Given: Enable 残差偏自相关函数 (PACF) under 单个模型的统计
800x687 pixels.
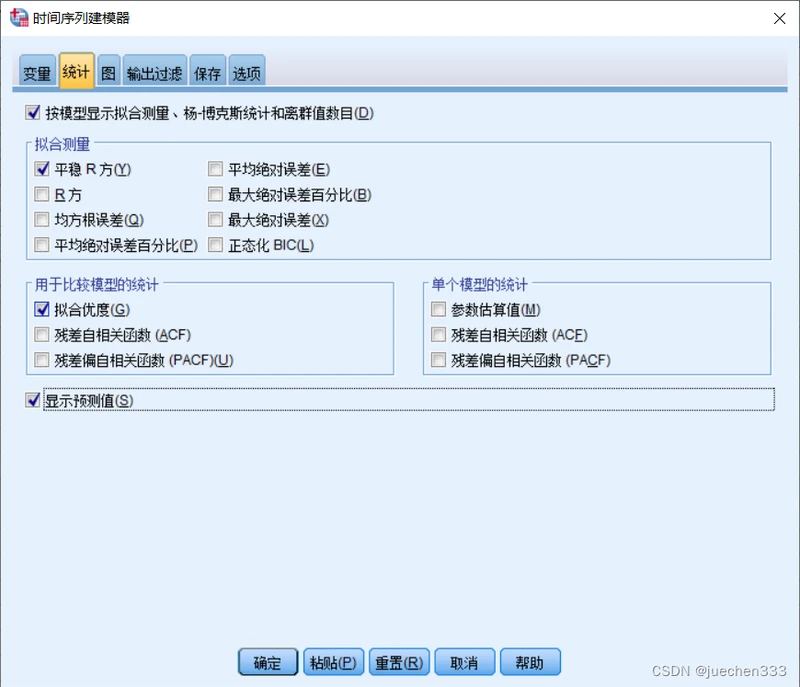Looking at the screenshot, I should [438, 360].
